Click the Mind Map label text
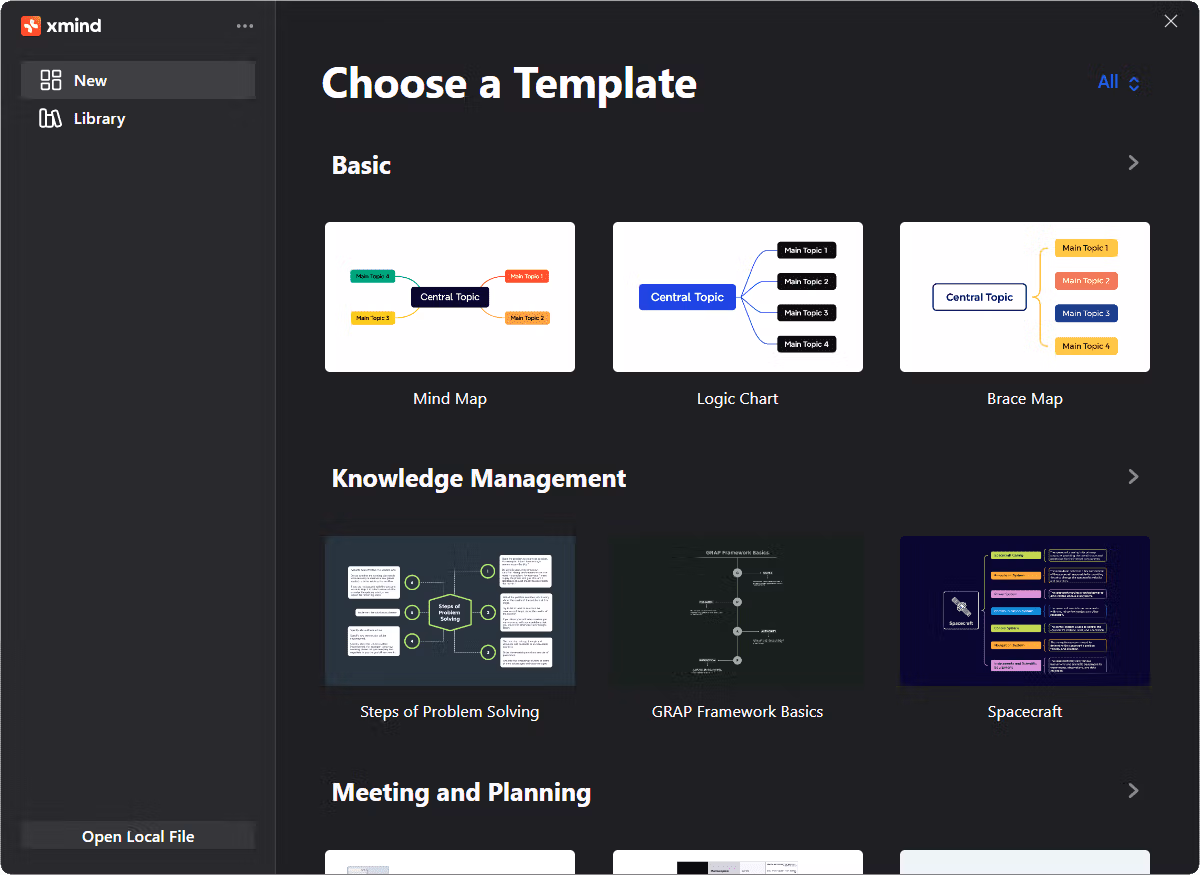1200x875 pixels. coord(450,399)
